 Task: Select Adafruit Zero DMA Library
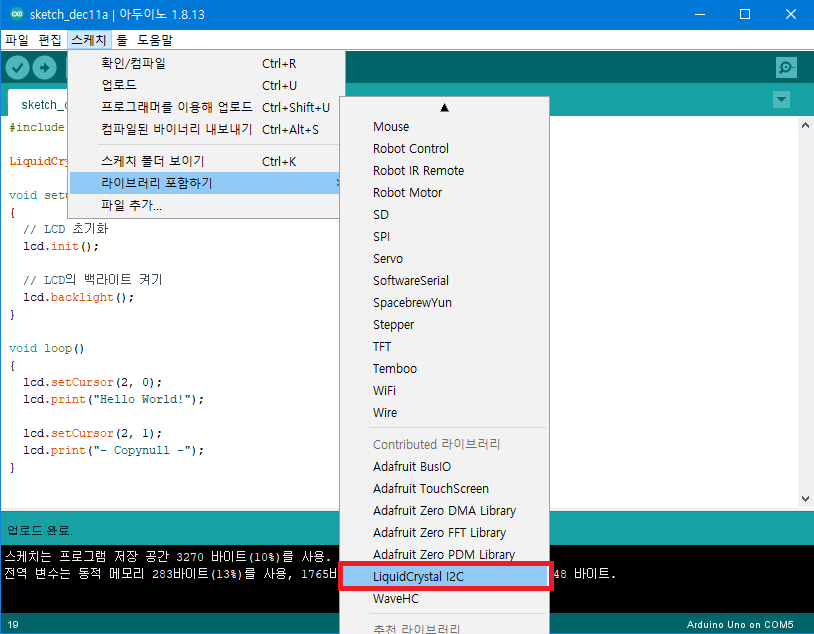444,510
